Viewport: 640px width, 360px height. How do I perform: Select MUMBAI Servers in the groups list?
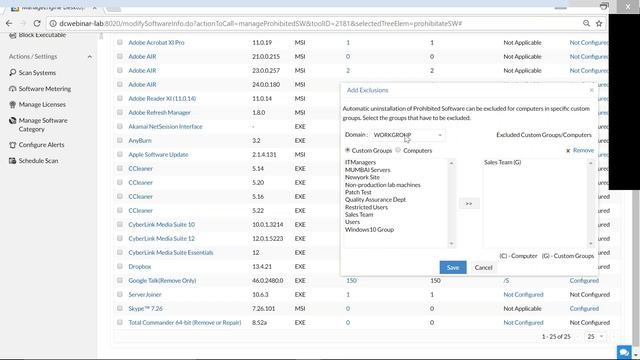(x=367, y=170)
